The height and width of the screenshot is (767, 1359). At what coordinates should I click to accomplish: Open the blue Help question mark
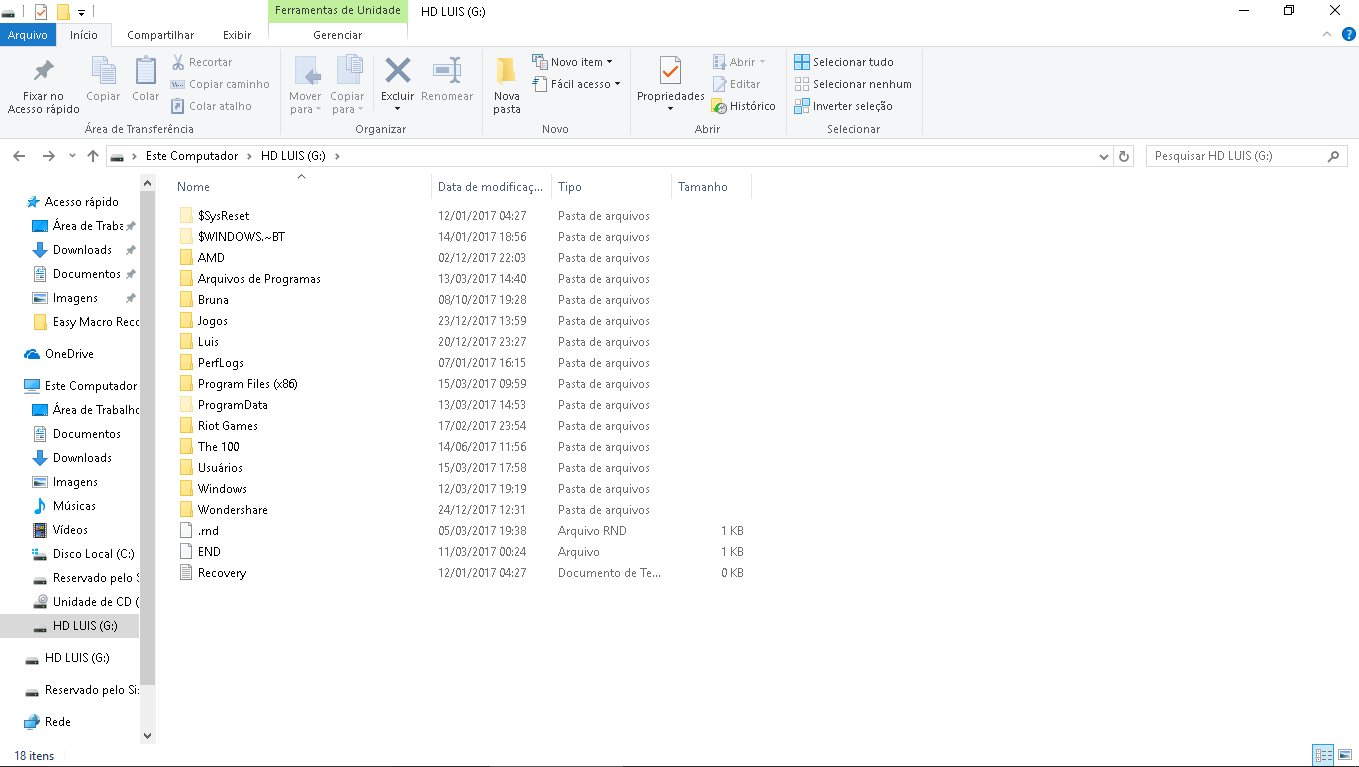point(1348,34)
